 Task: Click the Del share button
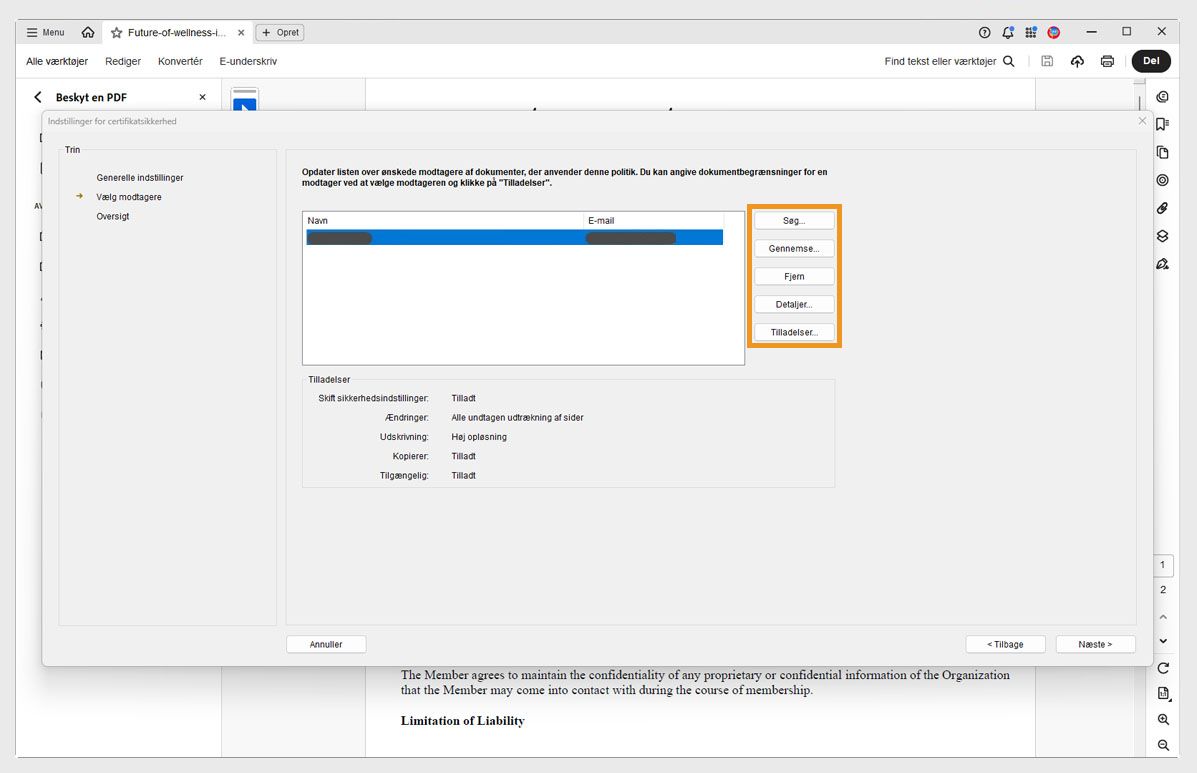pyautogui.click(x=1151, y=61)
